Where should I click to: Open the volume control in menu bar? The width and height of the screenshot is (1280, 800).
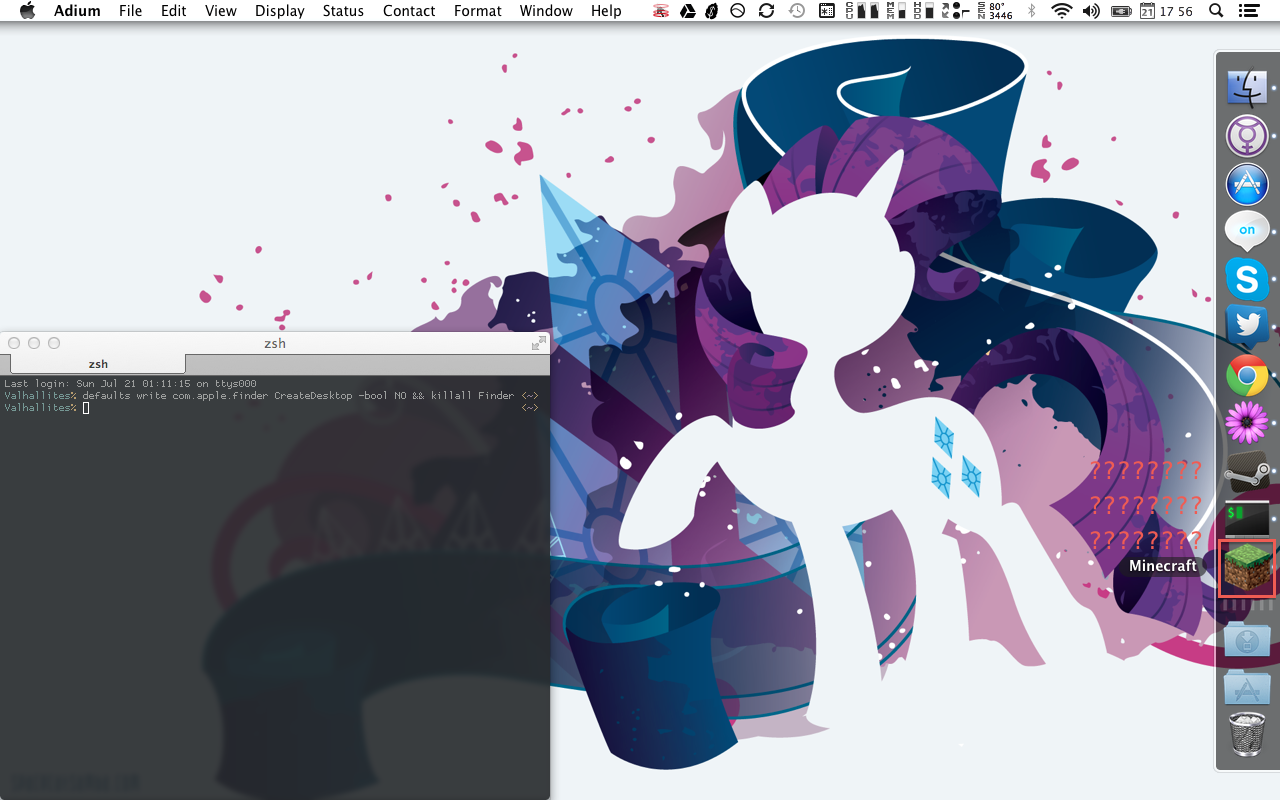tap(1091, 11)
